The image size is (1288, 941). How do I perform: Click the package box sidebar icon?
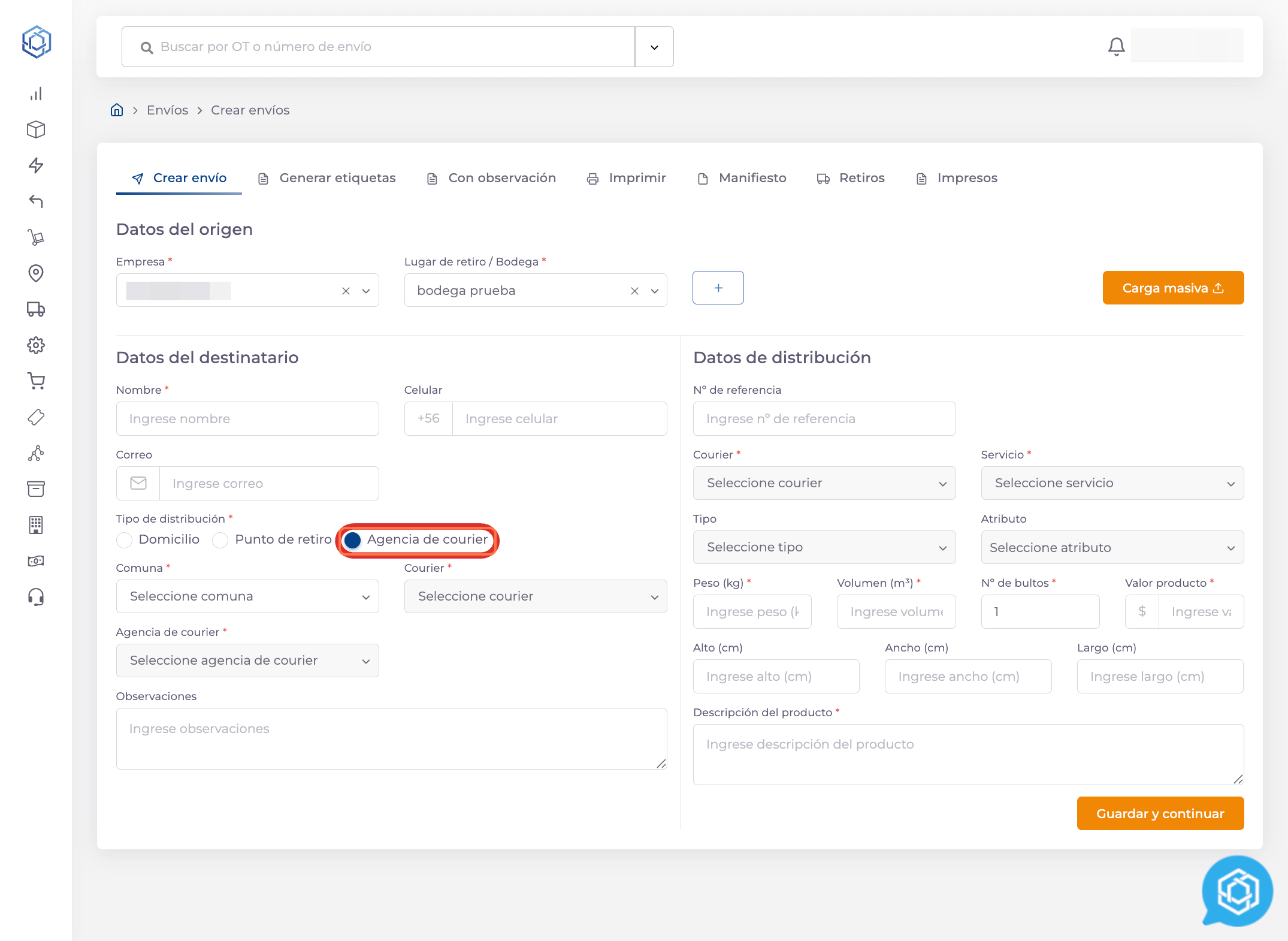[x=36, y=129]
